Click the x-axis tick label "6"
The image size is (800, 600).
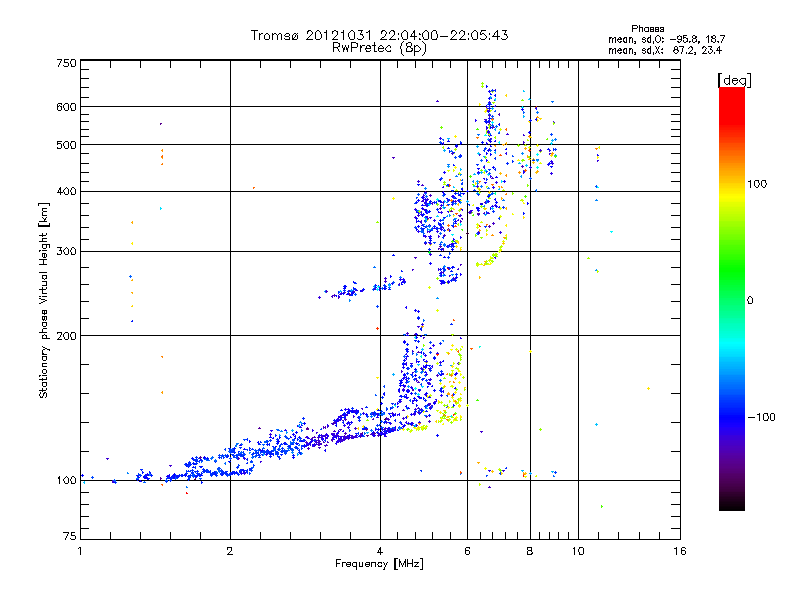click(467, 551)
